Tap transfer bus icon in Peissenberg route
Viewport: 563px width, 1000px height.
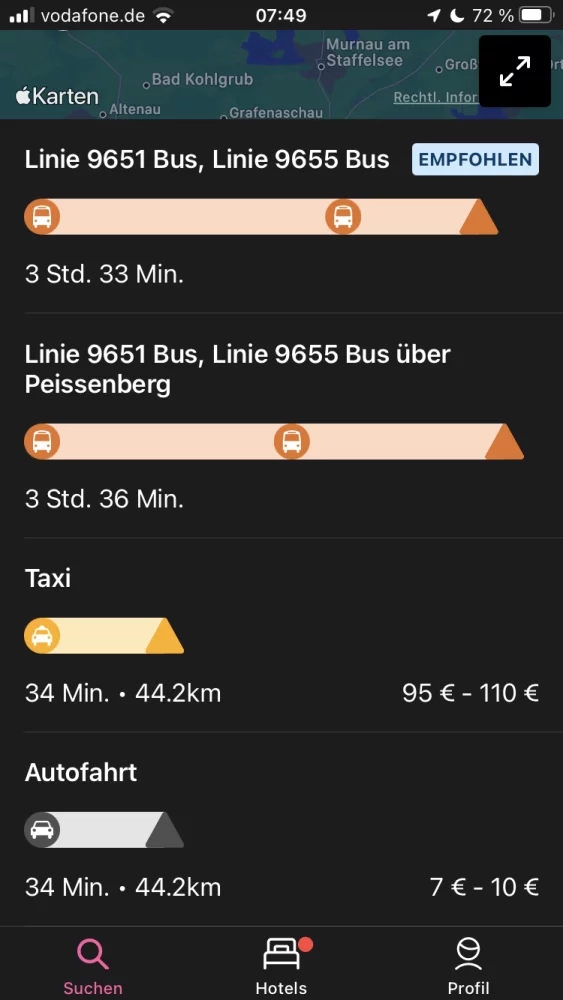coord(292,441)
